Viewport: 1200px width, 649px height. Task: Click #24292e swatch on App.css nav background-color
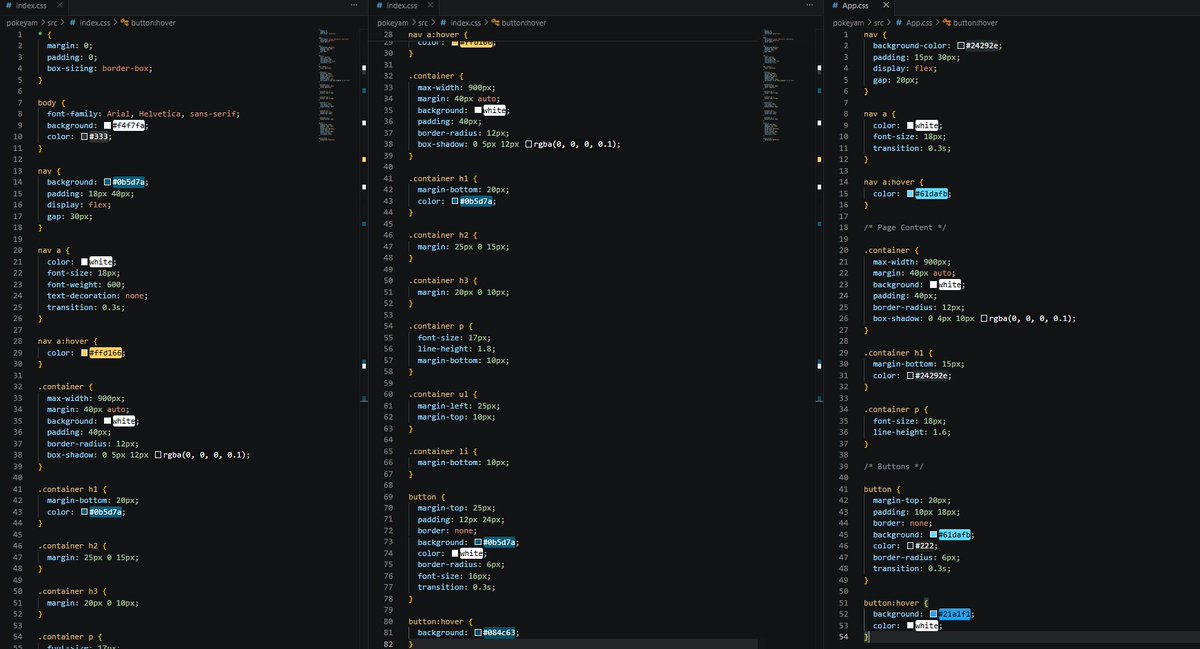pyautogui.click(x=961, y=46)
